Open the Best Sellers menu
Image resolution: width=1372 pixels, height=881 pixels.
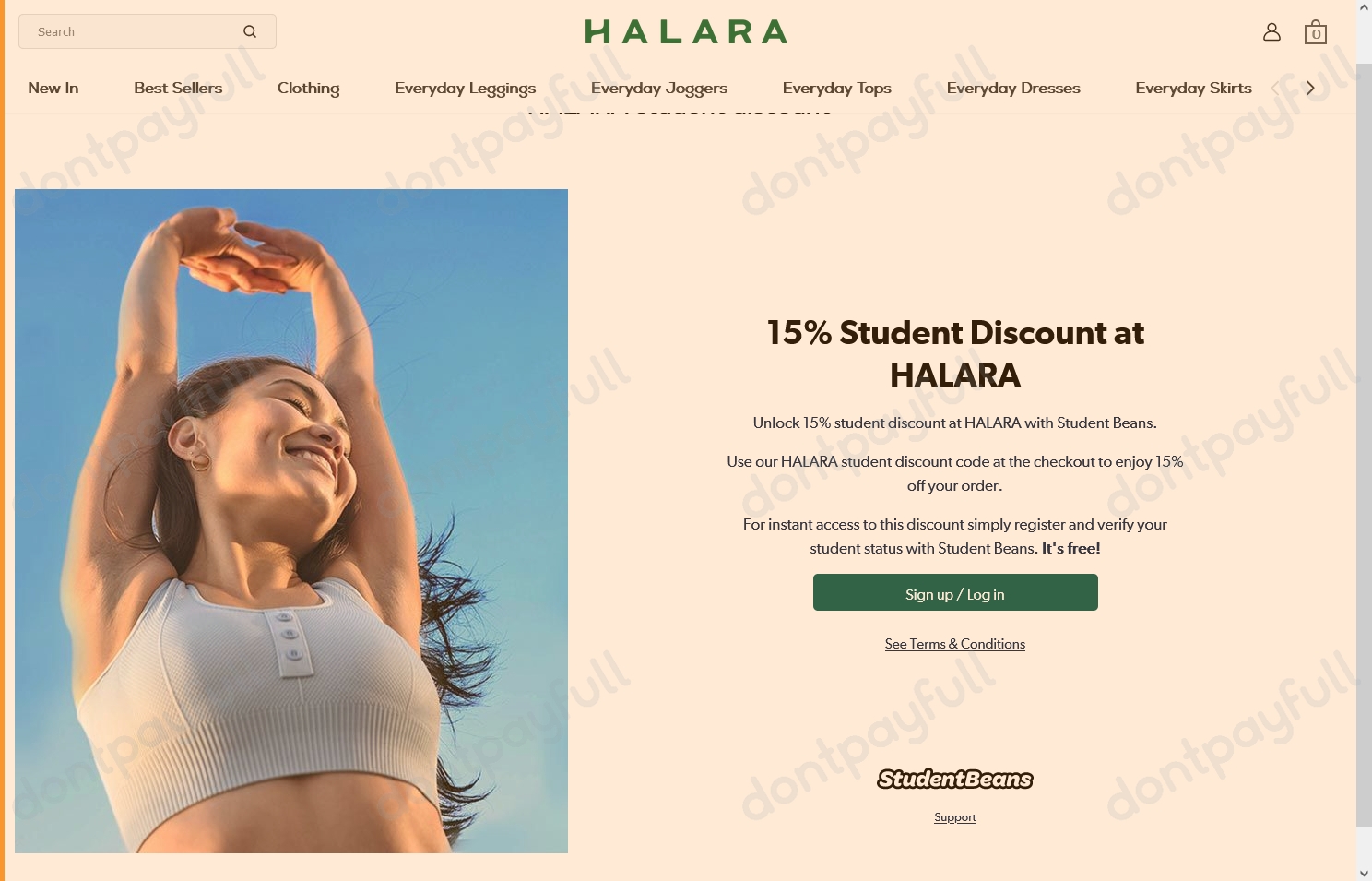[x=178, y=88]
